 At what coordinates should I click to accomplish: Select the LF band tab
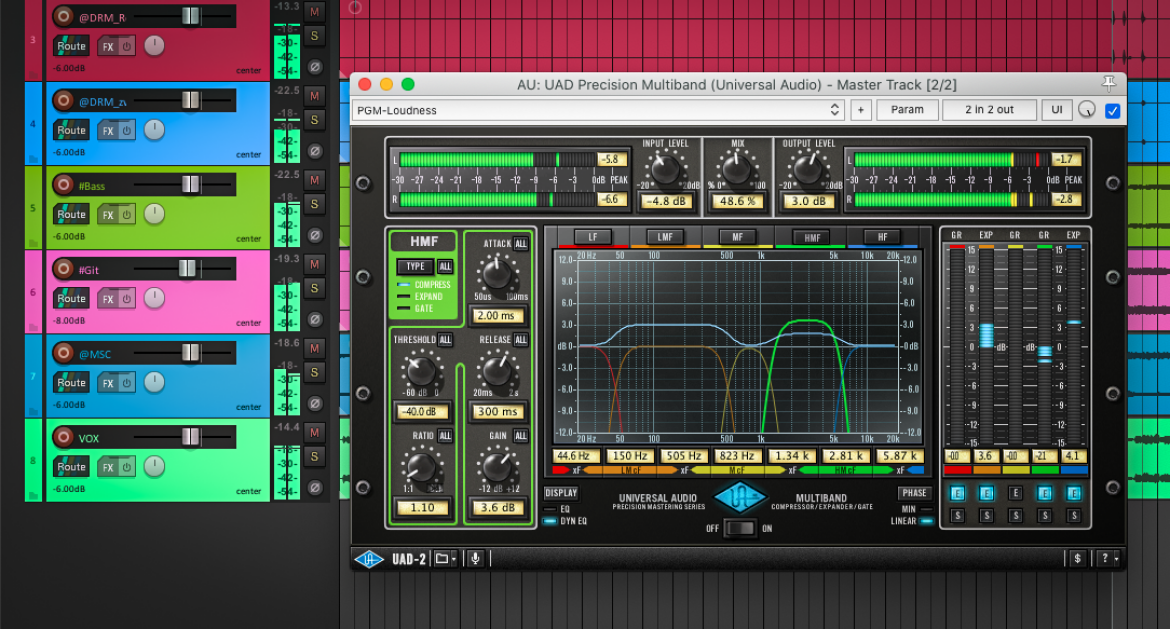592,237
